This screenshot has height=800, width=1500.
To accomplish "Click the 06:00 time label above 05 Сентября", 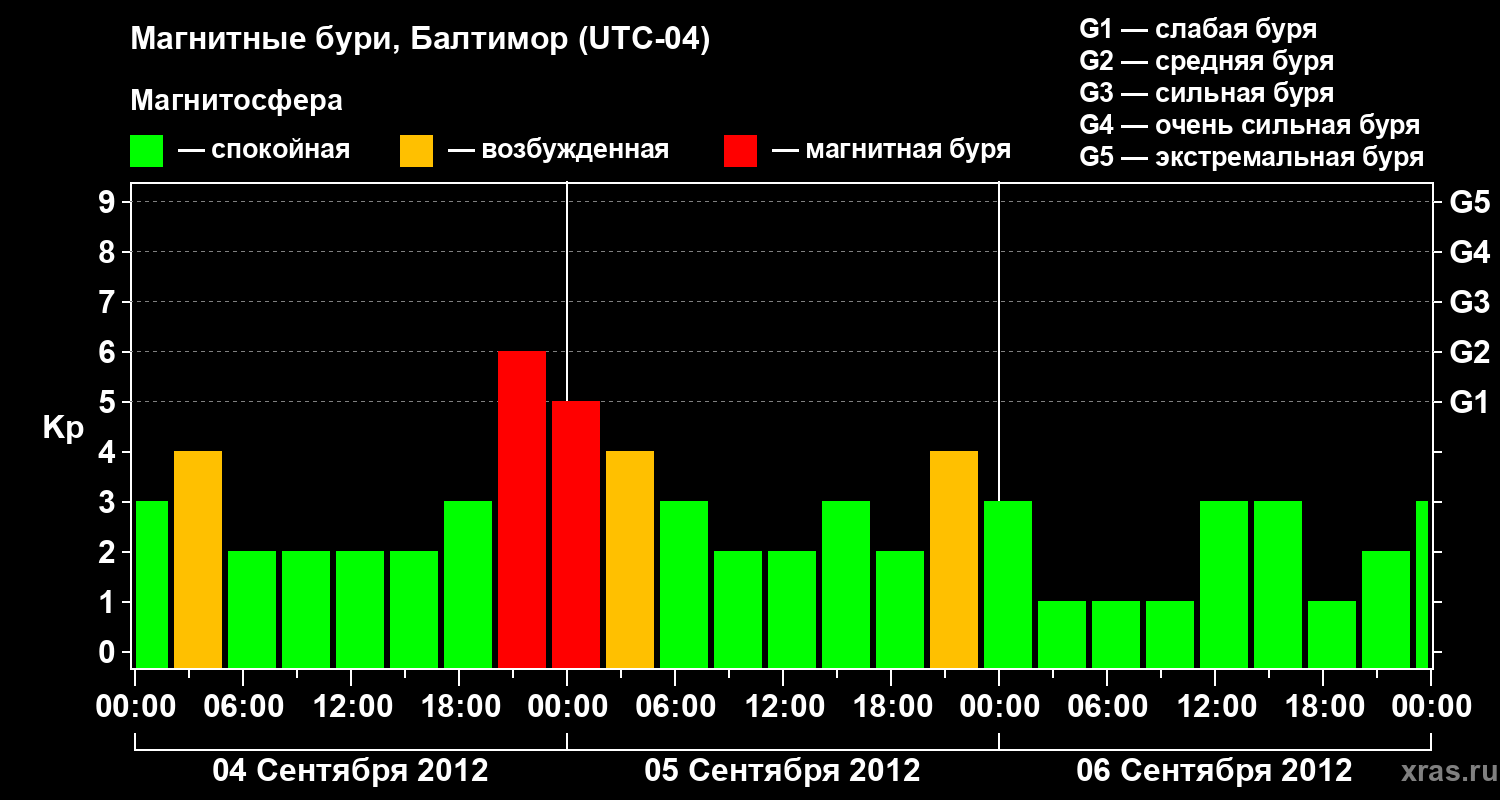I will click(676, 707).
